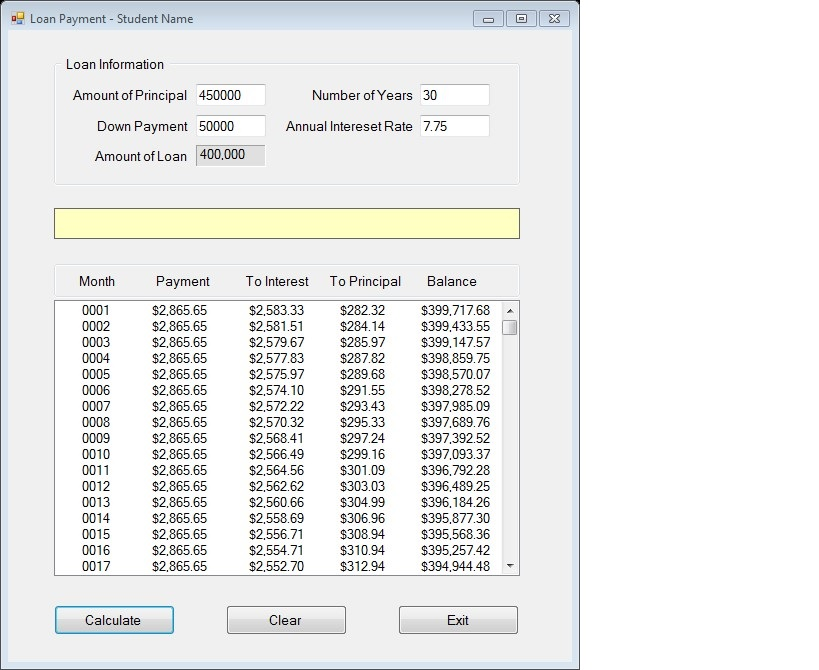
Task: Click month number 0014
Action: coord(96,518)
